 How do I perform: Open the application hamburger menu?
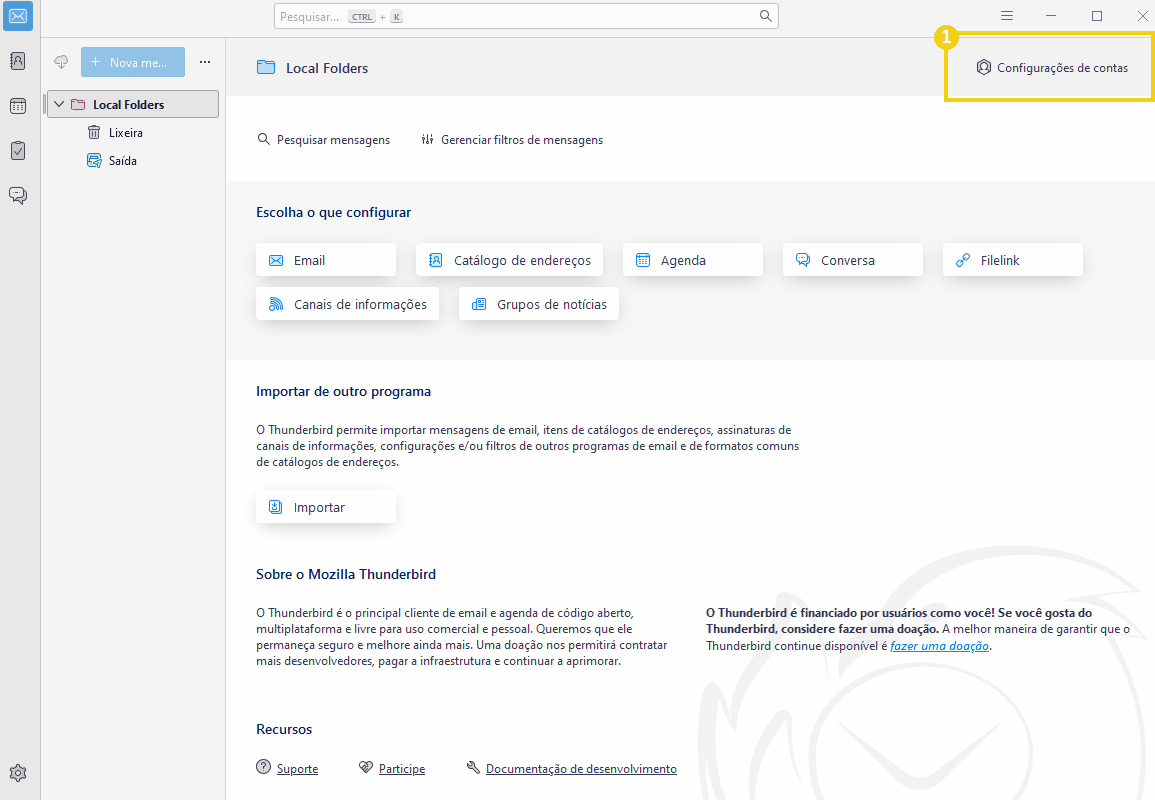1006,16
